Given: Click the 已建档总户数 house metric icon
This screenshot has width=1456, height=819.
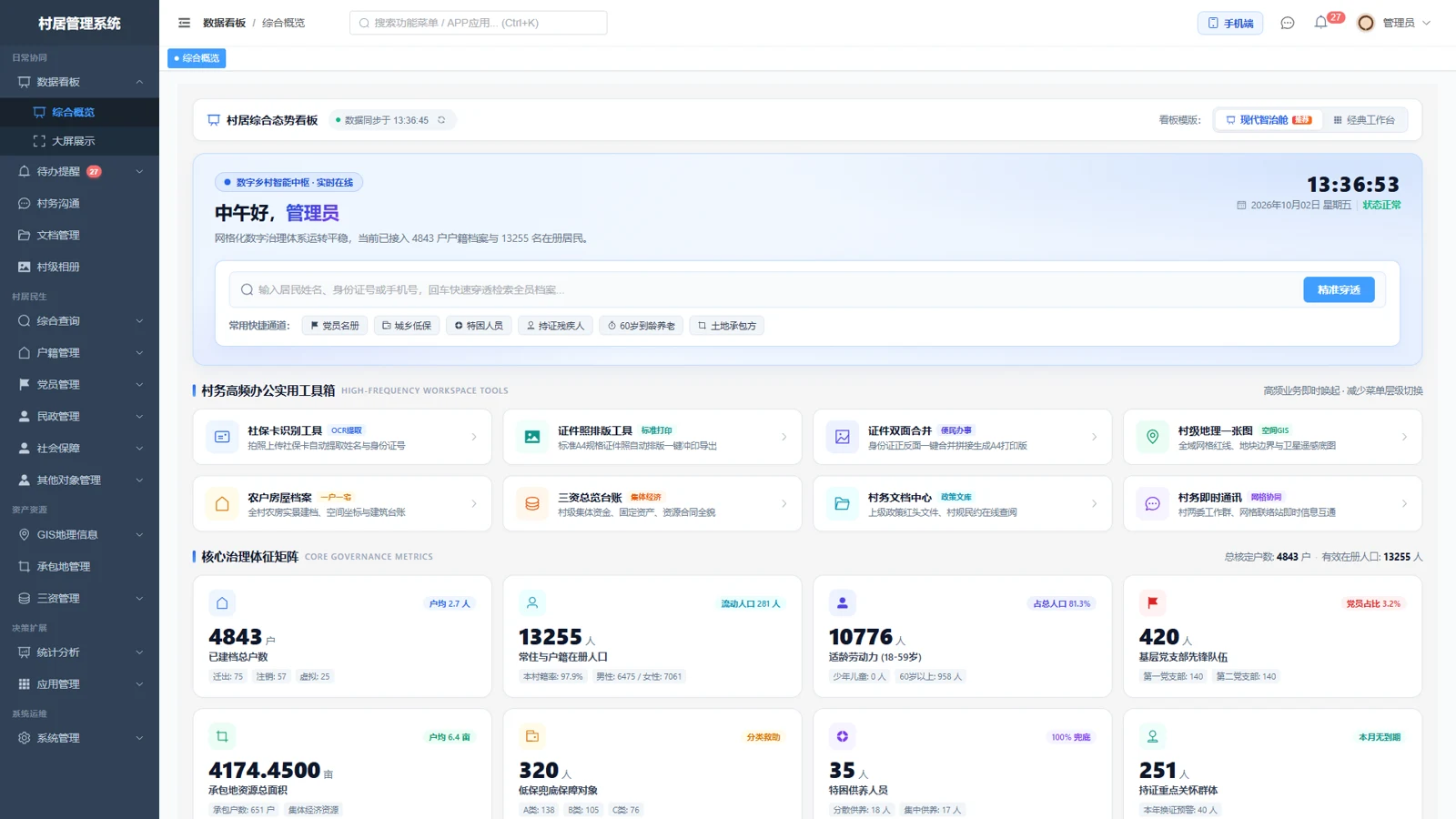Looking at the screenshot, I should tap(222, 602).
